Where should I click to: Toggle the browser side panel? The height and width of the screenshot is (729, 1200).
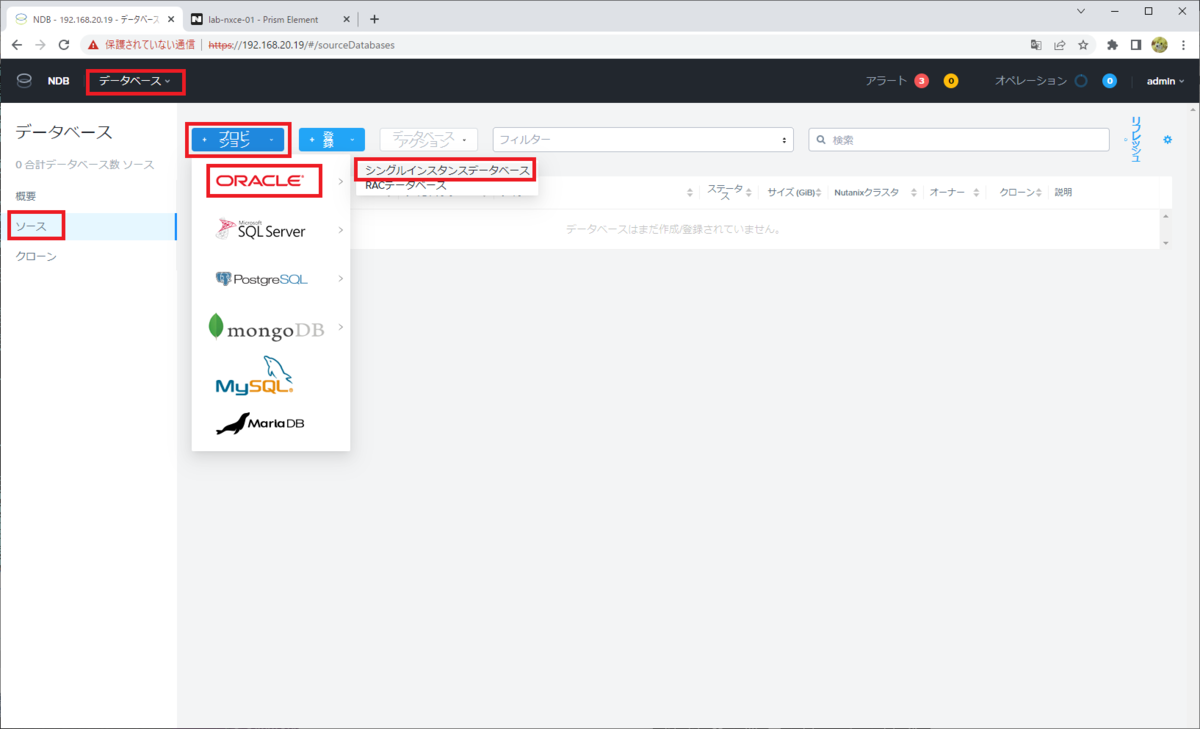pos(1136,45)
